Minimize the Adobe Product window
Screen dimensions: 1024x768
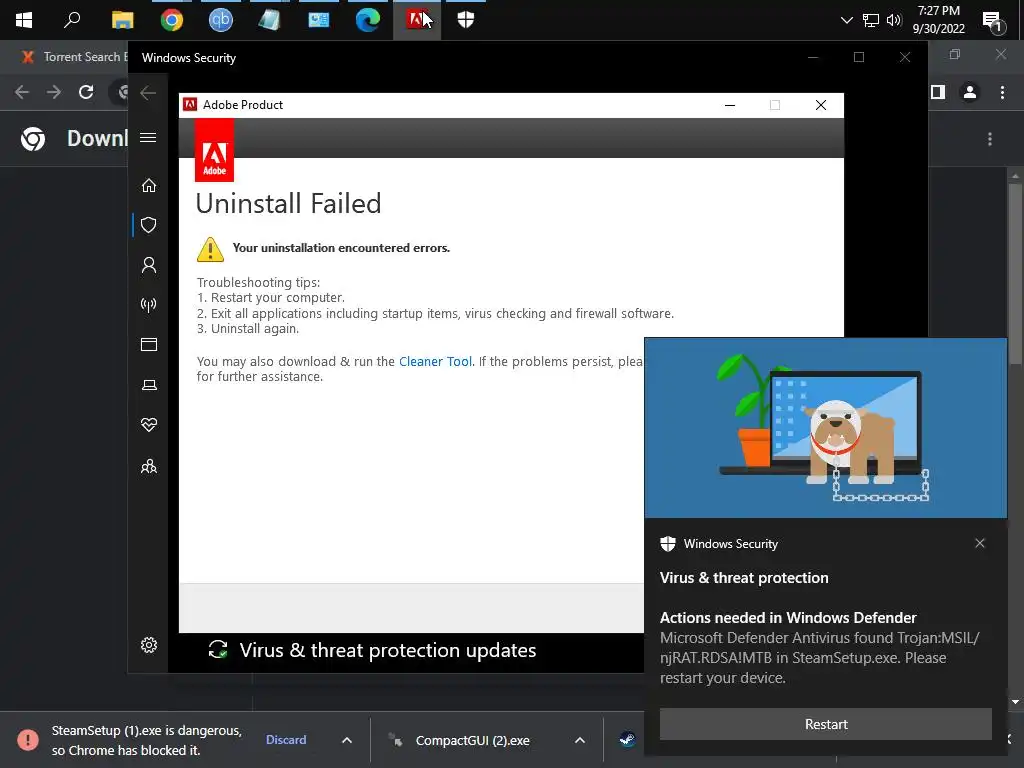pyautogui.click(x=730, y=105)
